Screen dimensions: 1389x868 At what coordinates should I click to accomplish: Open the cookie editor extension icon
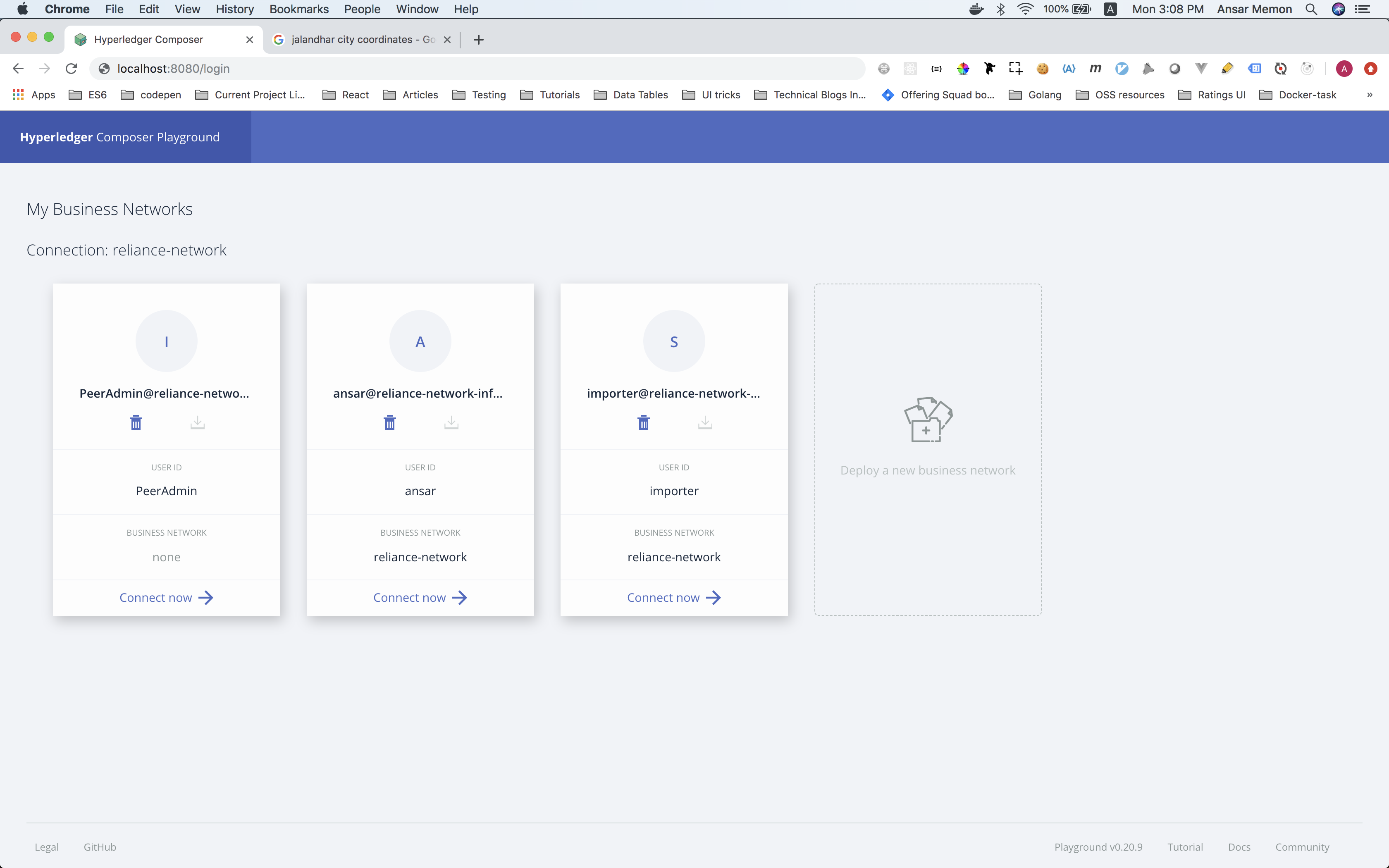(x=1042, y=68)
